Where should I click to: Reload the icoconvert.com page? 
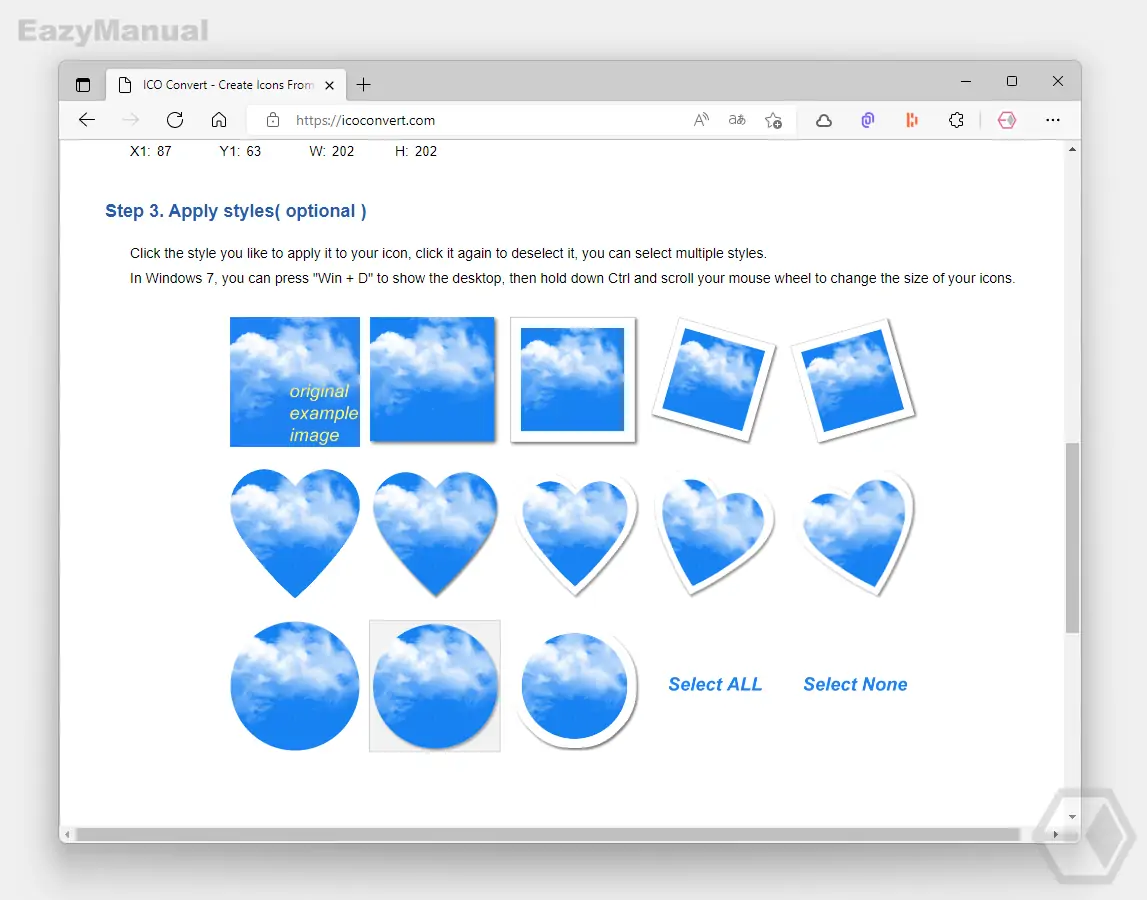point(175,120)
